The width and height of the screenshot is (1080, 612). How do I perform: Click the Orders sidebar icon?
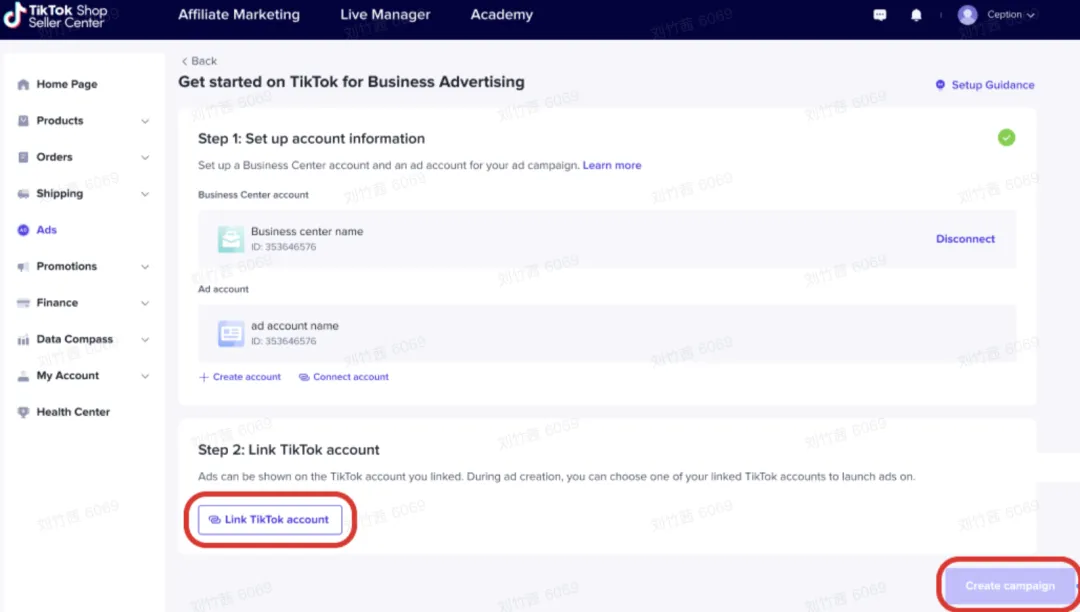click(x=23, y=158)
